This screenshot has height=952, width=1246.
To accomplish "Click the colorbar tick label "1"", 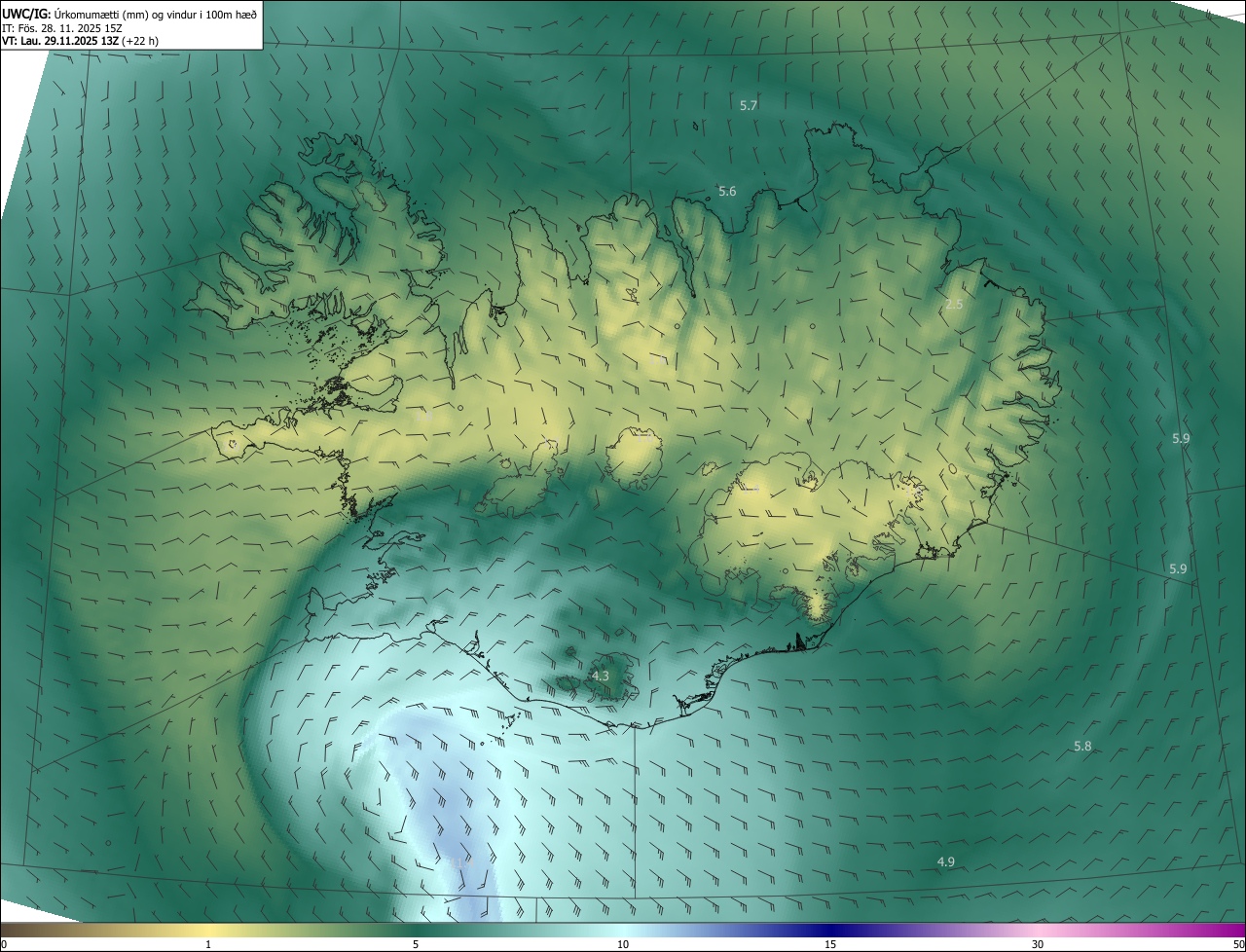I will [208, 944].
